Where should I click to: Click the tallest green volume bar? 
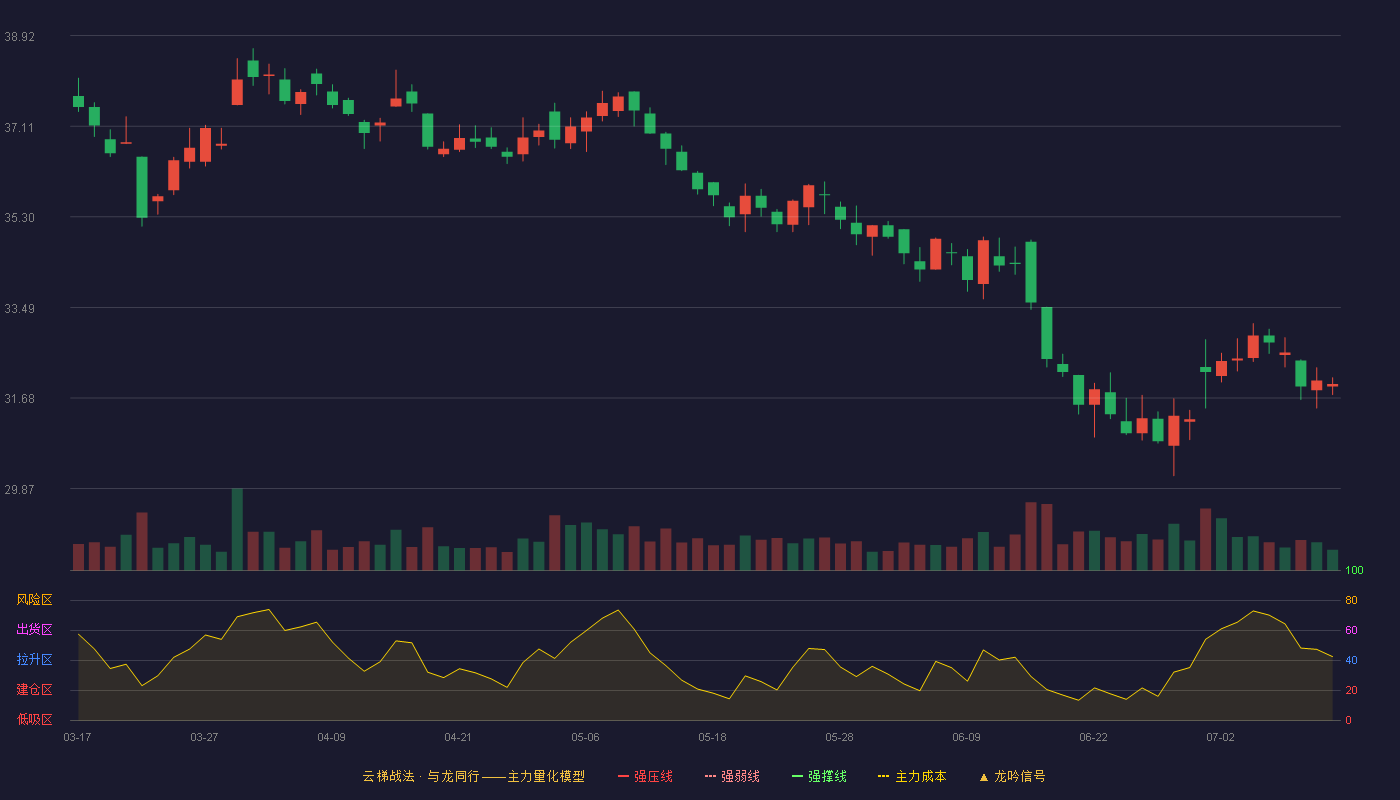tap(237, 529)
